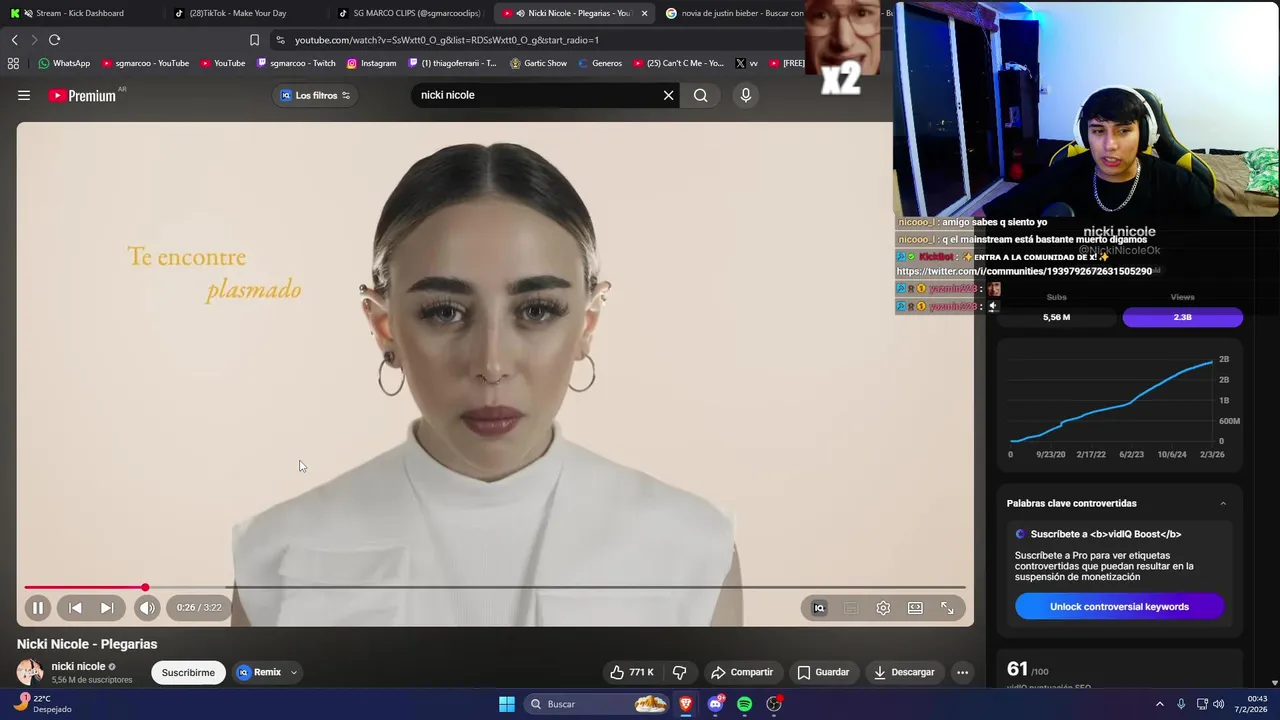Open YouTube bookmark
Viewport: 1280px width, 720px height.
pyautogui.click(x=222, y=63)
